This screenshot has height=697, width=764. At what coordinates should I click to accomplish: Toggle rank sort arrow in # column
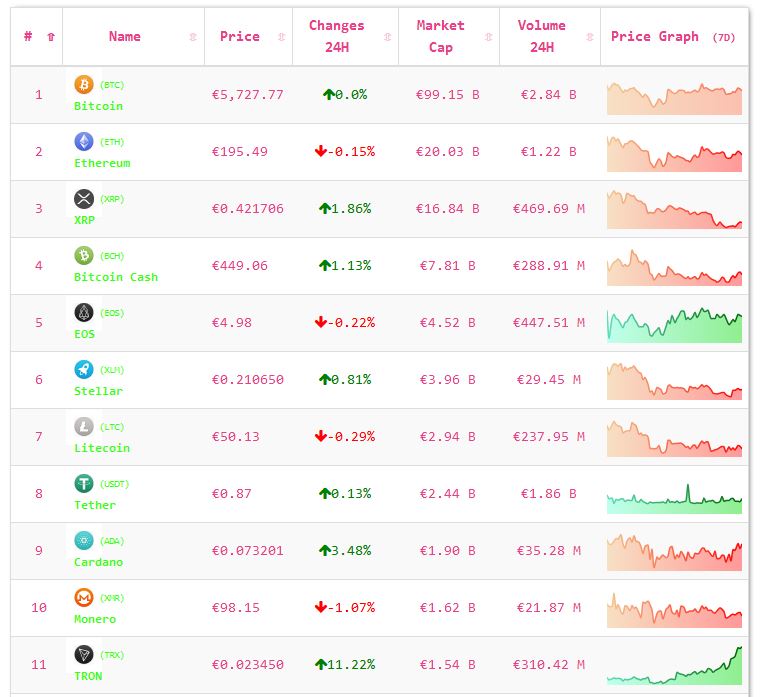51,37
